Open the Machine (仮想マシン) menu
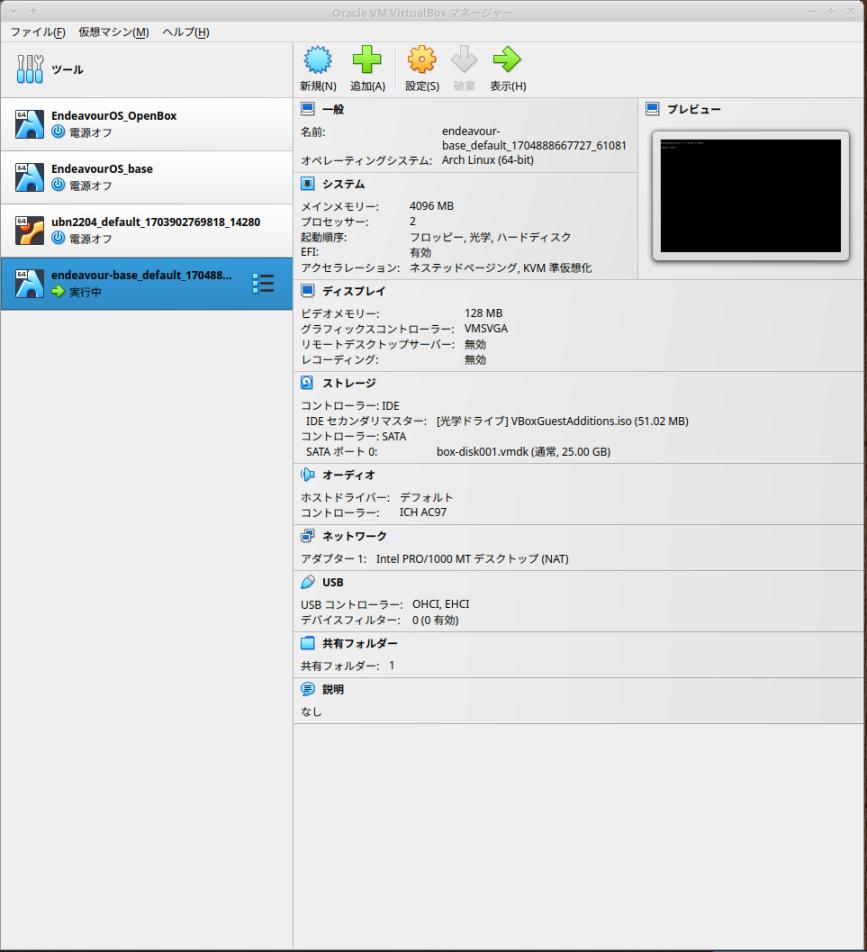Screen dimensions: 867x952 click(114, 32)
